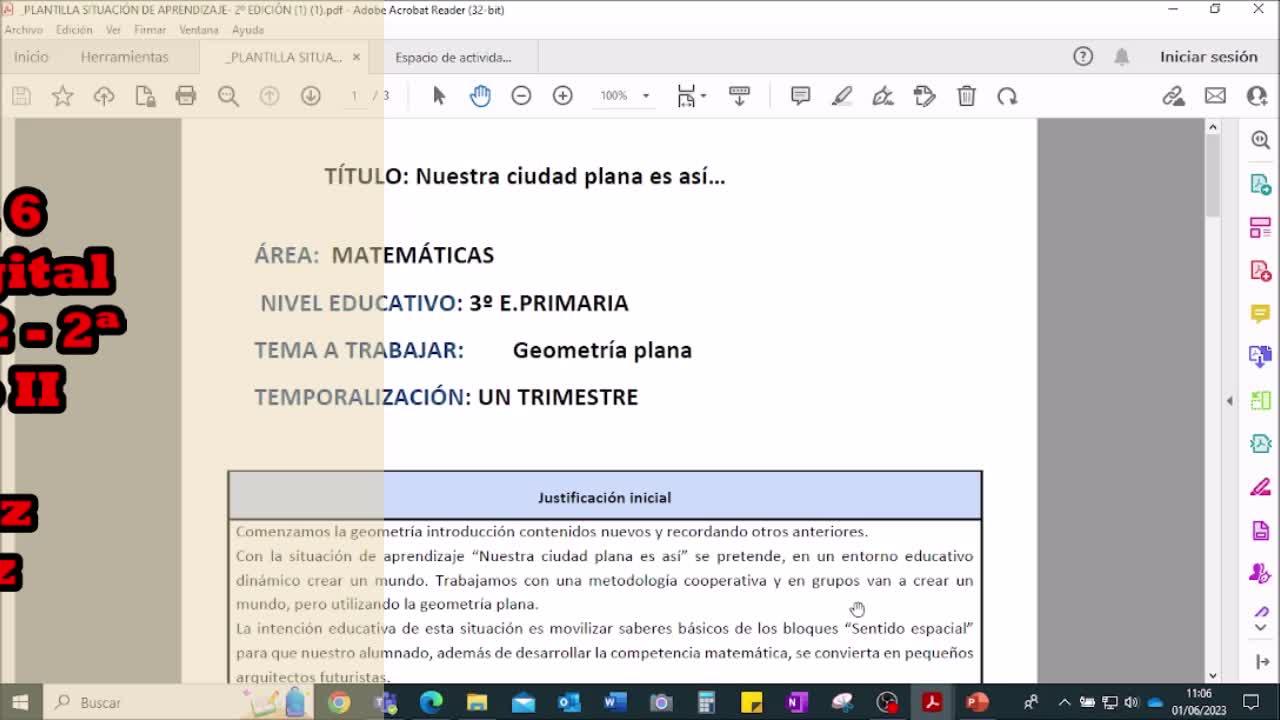
Task: Switch to the Herramientas tab
Action: [x=125, y=57]
